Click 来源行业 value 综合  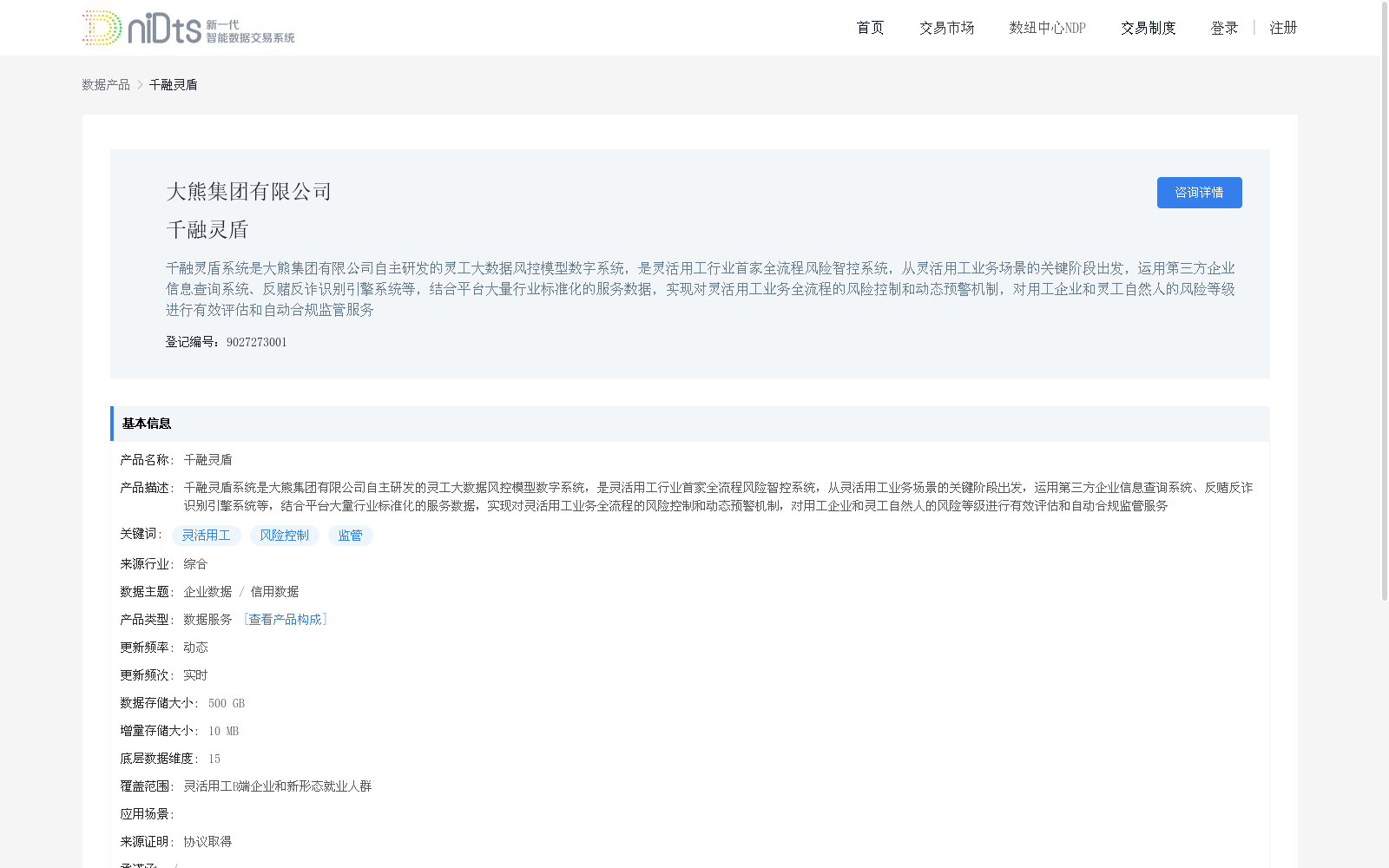pyautogui.click(x=195, y=563)
